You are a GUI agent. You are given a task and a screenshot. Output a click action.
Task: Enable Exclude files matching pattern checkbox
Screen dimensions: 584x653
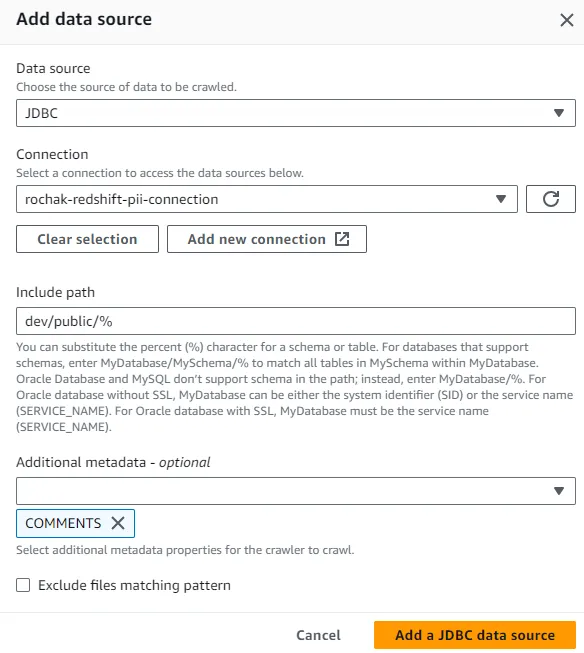pos(23,585)
